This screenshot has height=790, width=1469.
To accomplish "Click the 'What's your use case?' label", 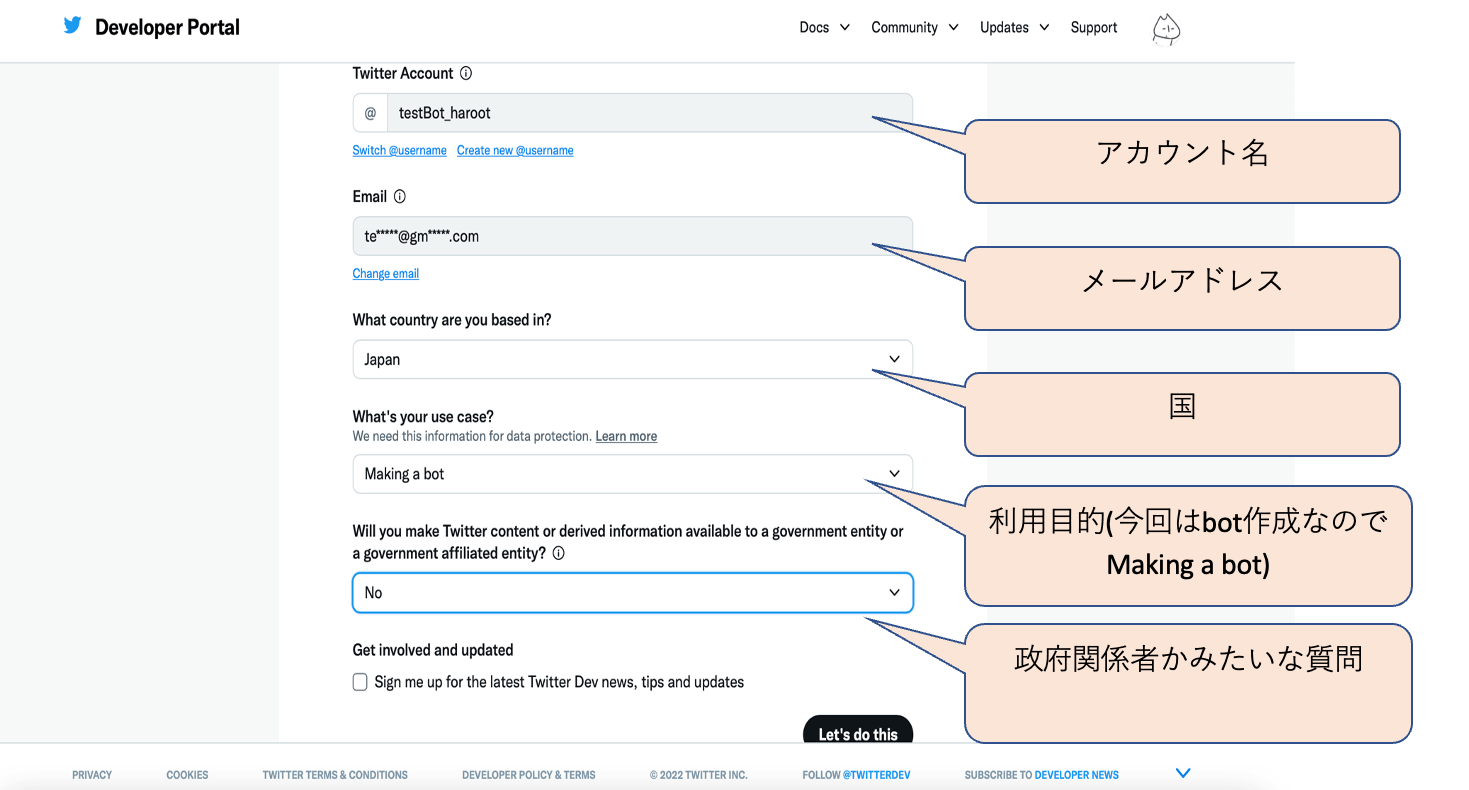I will pos(423,416).
